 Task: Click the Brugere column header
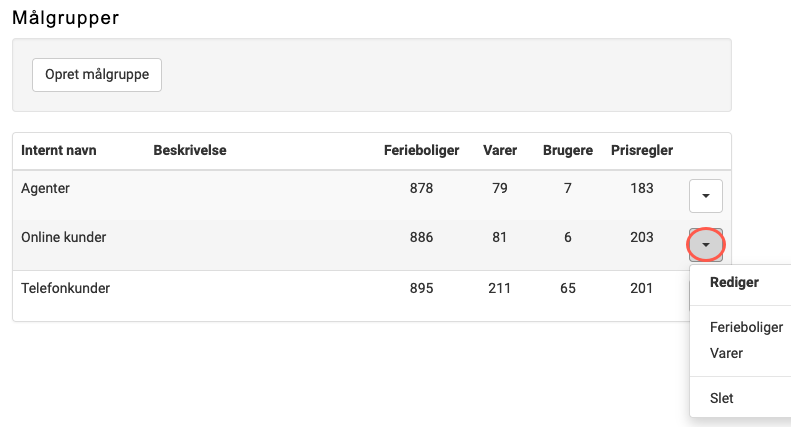pyautogui.click(x=568, y=150)
